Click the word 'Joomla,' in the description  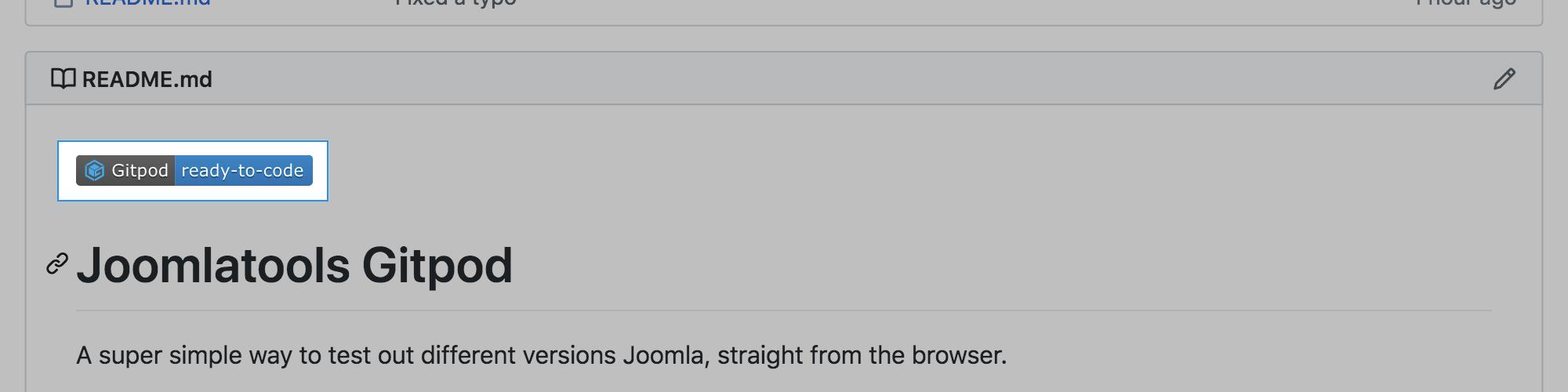pyautogui.click(x=666, y=355)
